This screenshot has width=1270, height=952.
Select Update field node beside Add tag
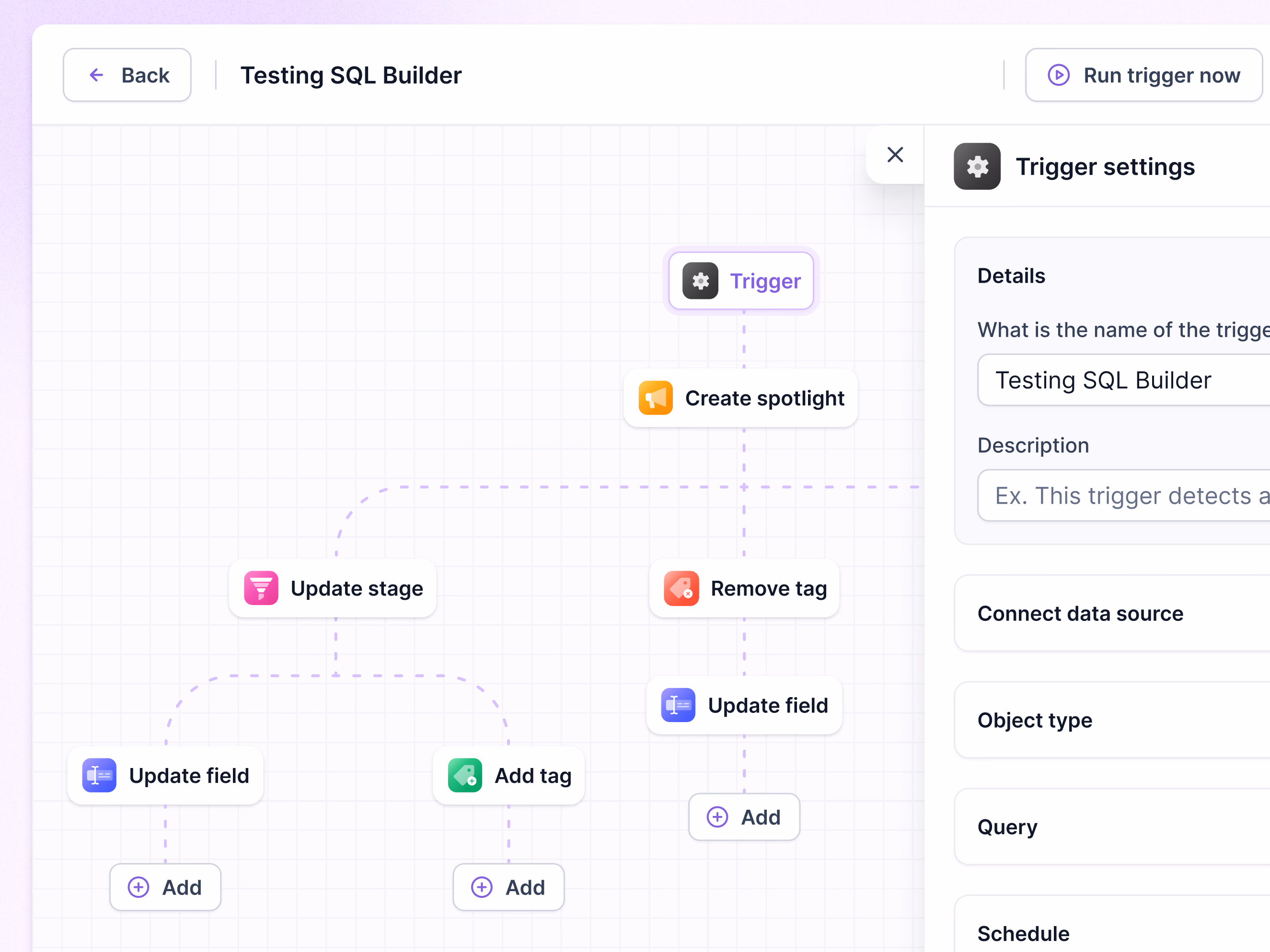tap(165, 775)
